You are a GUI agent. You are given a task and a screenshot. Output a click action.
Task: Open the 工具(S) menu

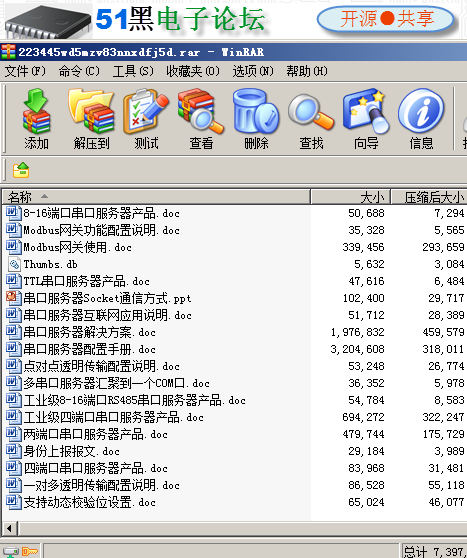(x=133, y=71)
